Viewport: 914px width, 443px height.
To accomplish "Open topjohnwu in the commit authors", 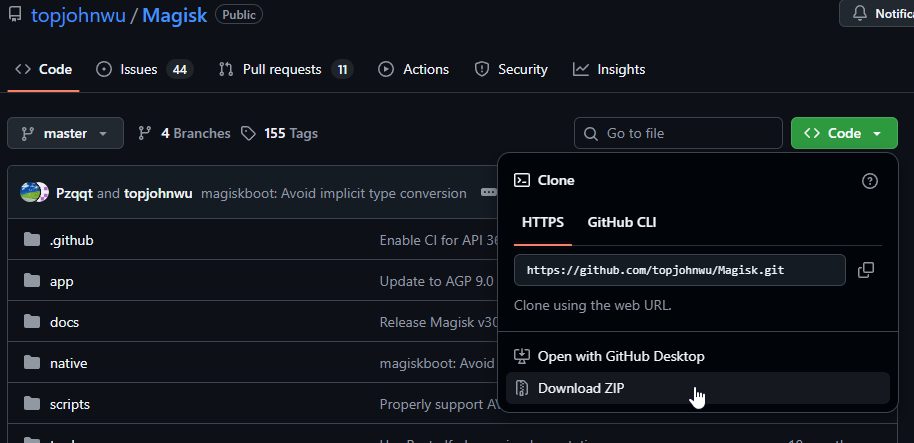I will point(158,194).
